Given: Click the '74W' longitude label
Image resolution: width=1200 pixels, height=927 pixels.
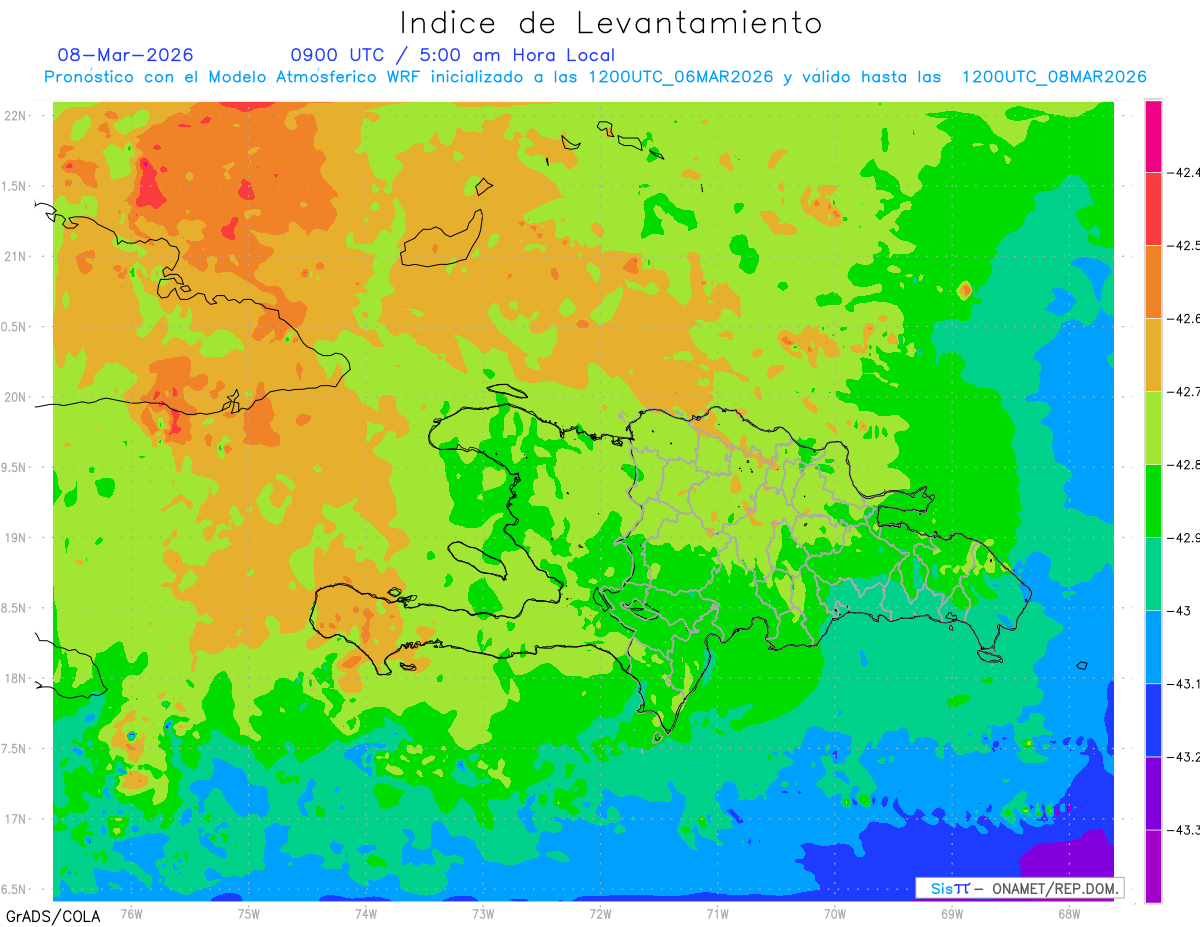Looking at the screenshot, I should tap(366, 913).
